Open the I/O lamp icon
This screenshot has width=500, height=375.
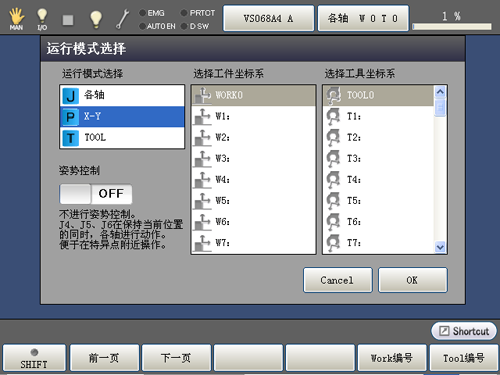(x=42, y=19)
